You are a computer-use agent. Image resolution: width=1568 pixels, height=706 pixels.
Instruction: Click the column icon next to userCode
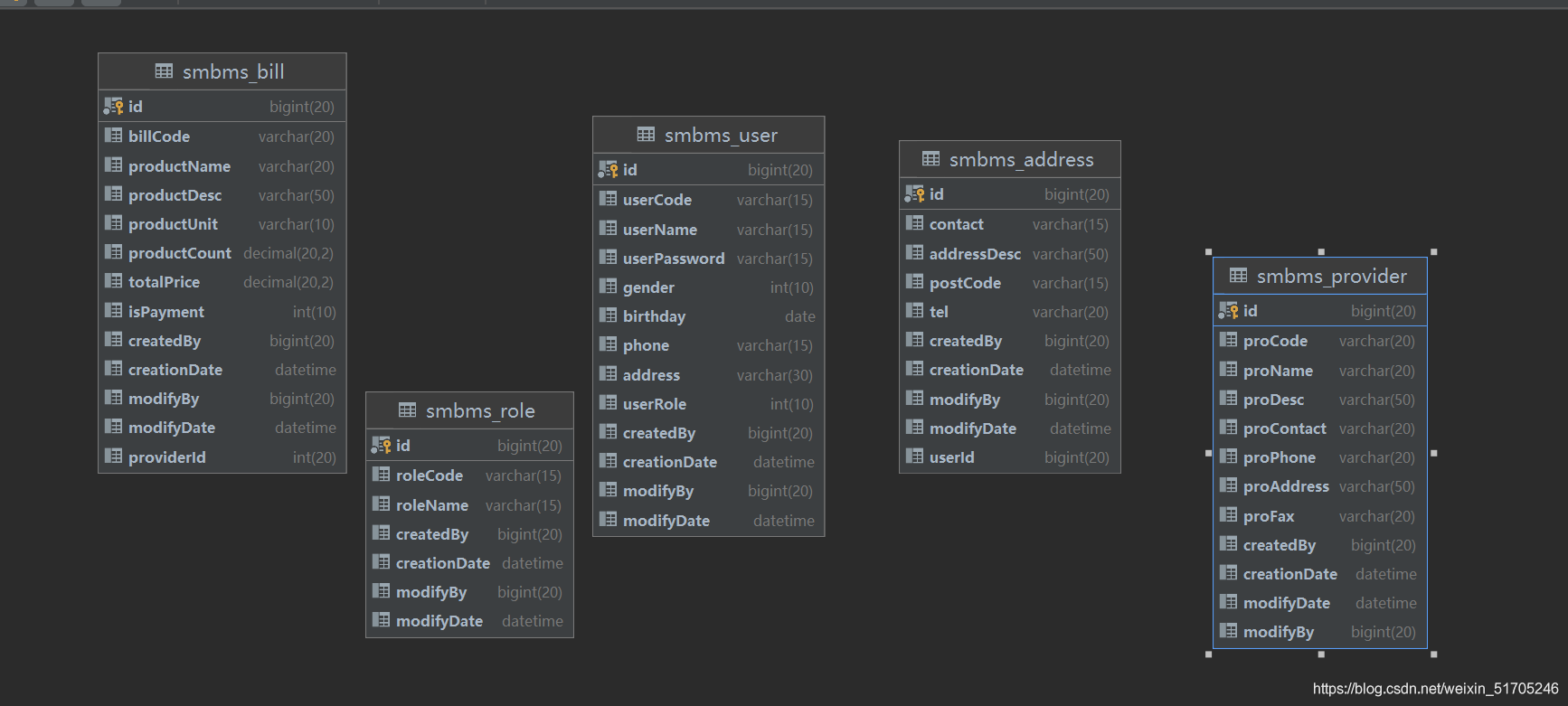608,199
